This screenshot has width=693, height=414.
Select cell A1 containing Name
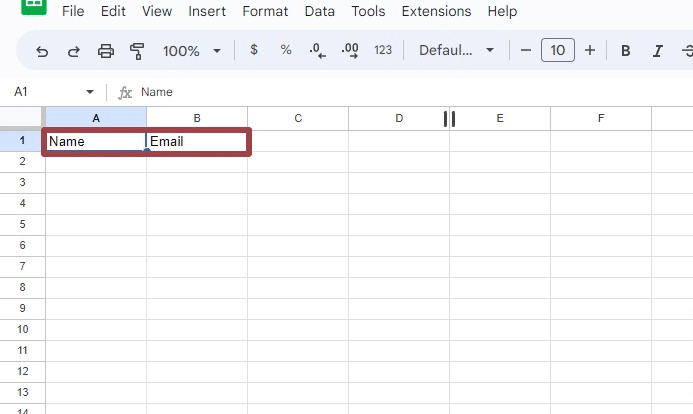(96, 141)
